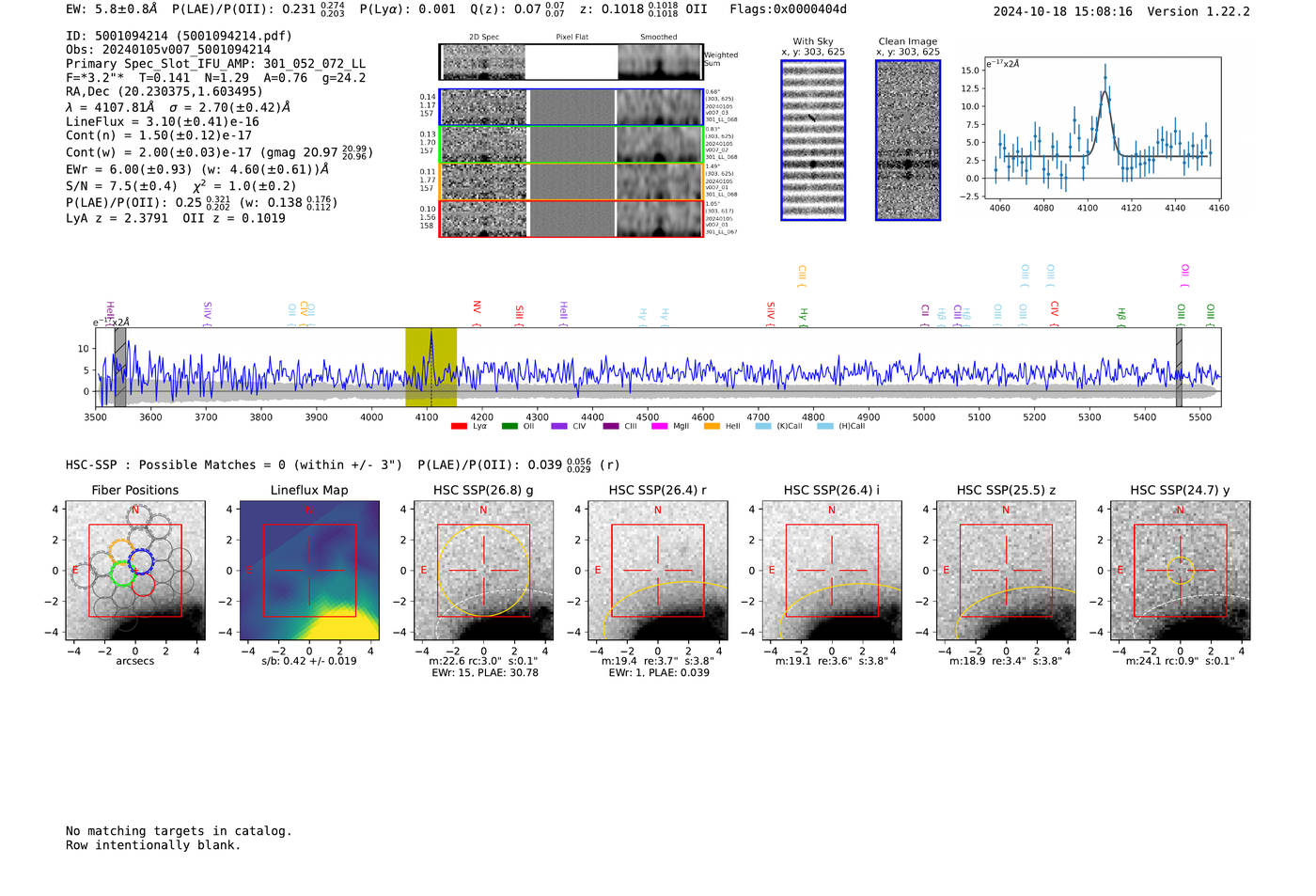The image size is (1316, 896).
Task: Click the red Lyα legend swatch
Action: click(x=459, y=426)
